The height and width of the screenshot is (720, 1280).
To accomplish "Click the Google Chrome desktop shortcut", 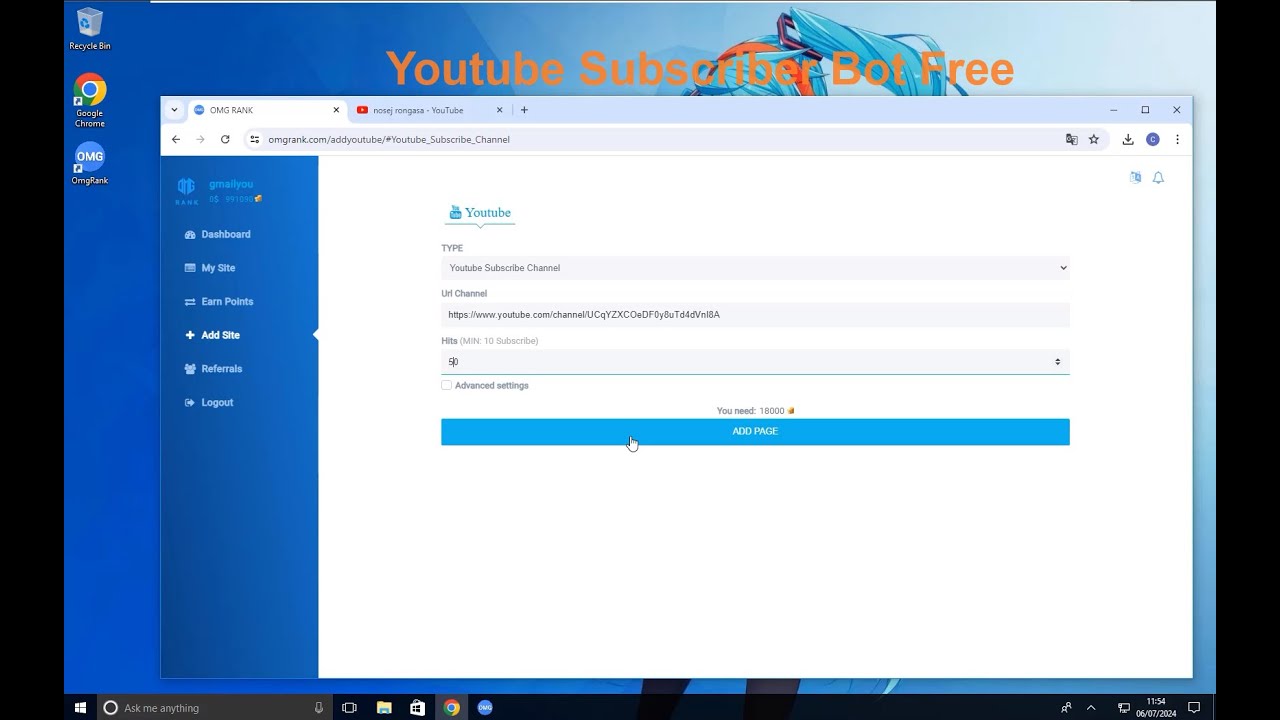I will click(x=90, y=101).
